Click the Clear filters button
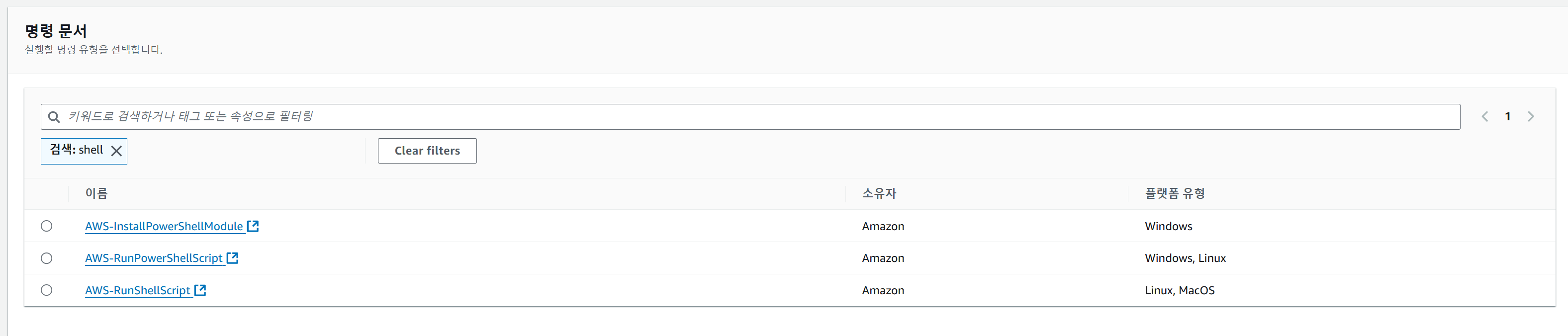Screen dimensions: 1568x336 (x=427, y=151)
